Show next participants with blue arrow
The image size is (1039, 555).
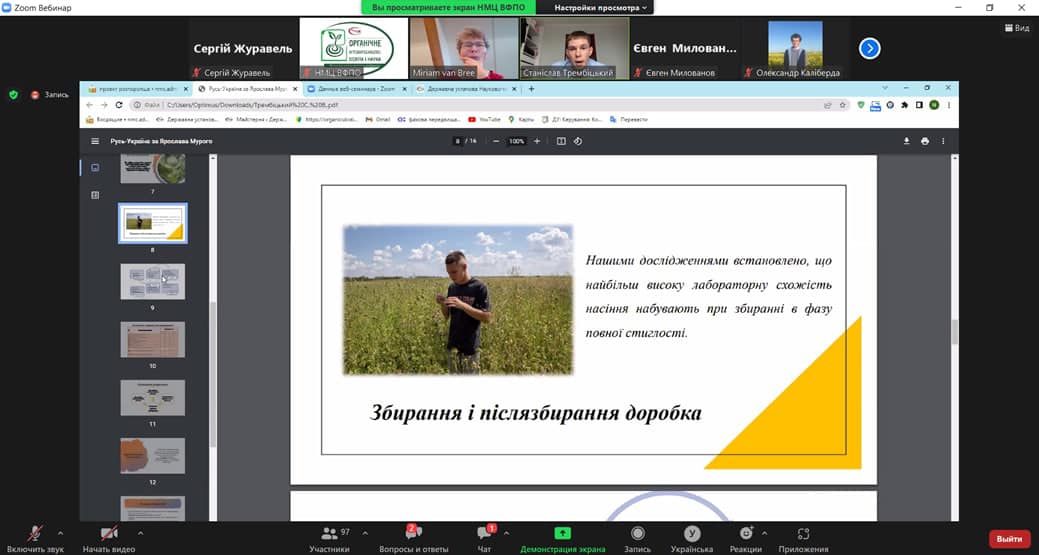point(869,48)
